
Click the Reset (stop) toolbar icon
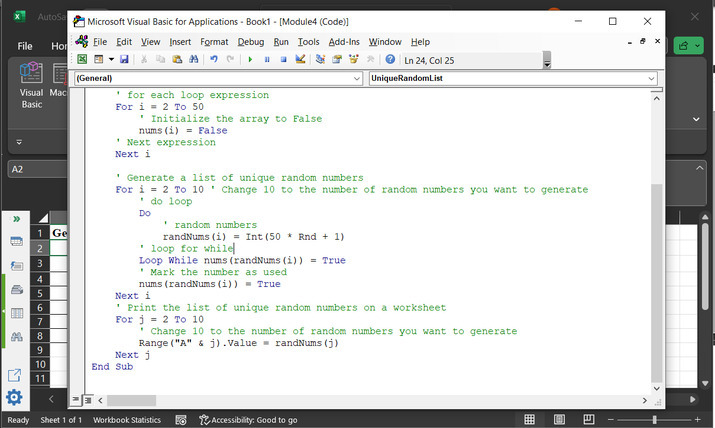[x=283, y=59]
